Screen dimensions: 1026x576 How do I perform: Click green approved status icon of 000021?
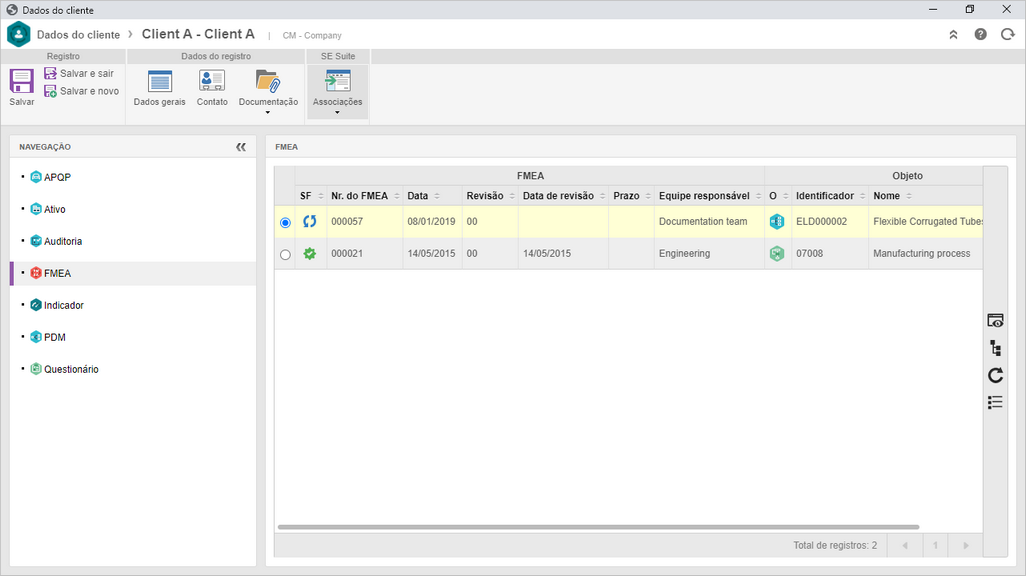[310, 253]
